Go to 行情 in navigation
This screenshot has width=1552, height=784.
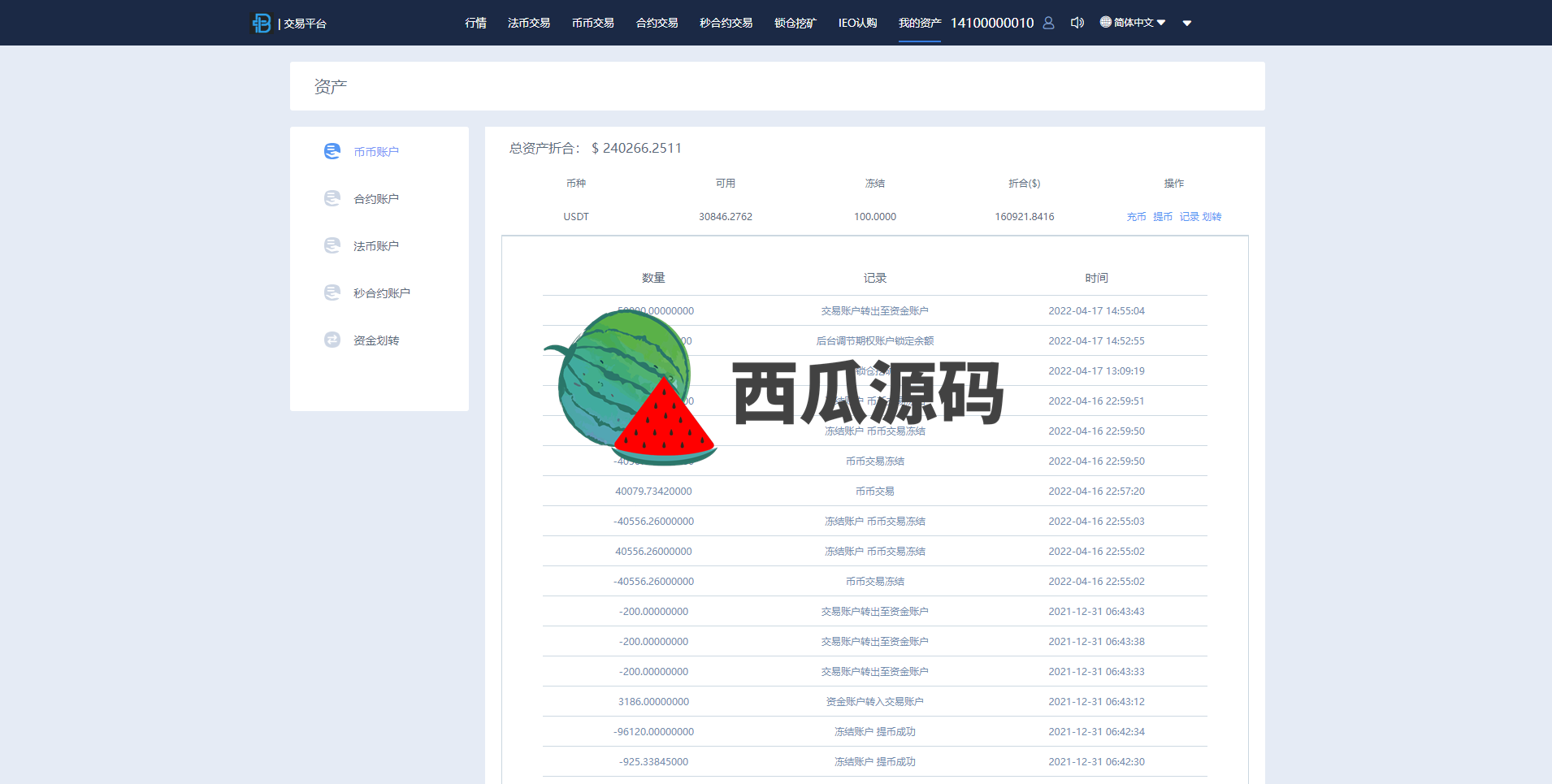coord(475,23)
